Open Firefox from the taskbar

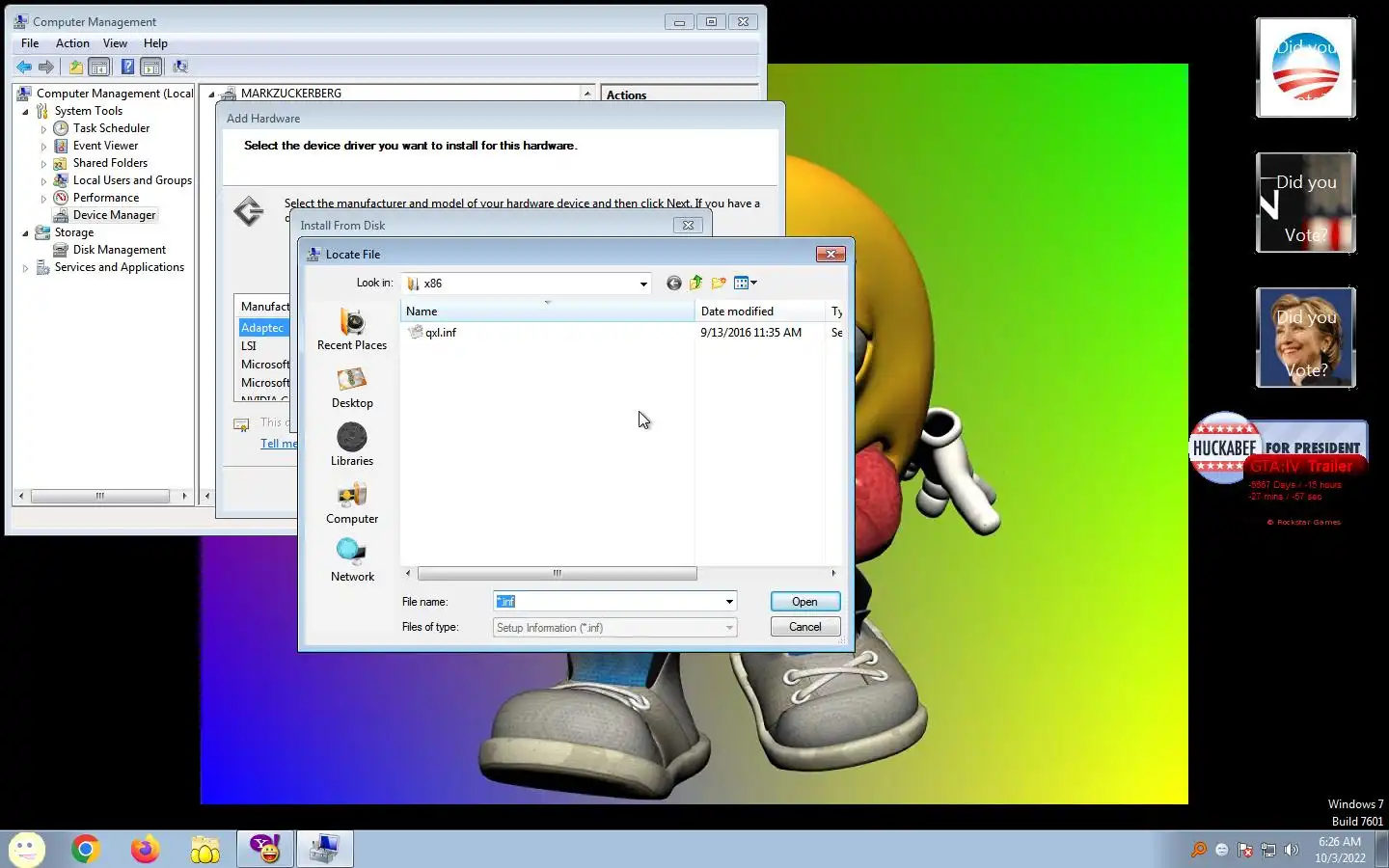coord(145,849)
